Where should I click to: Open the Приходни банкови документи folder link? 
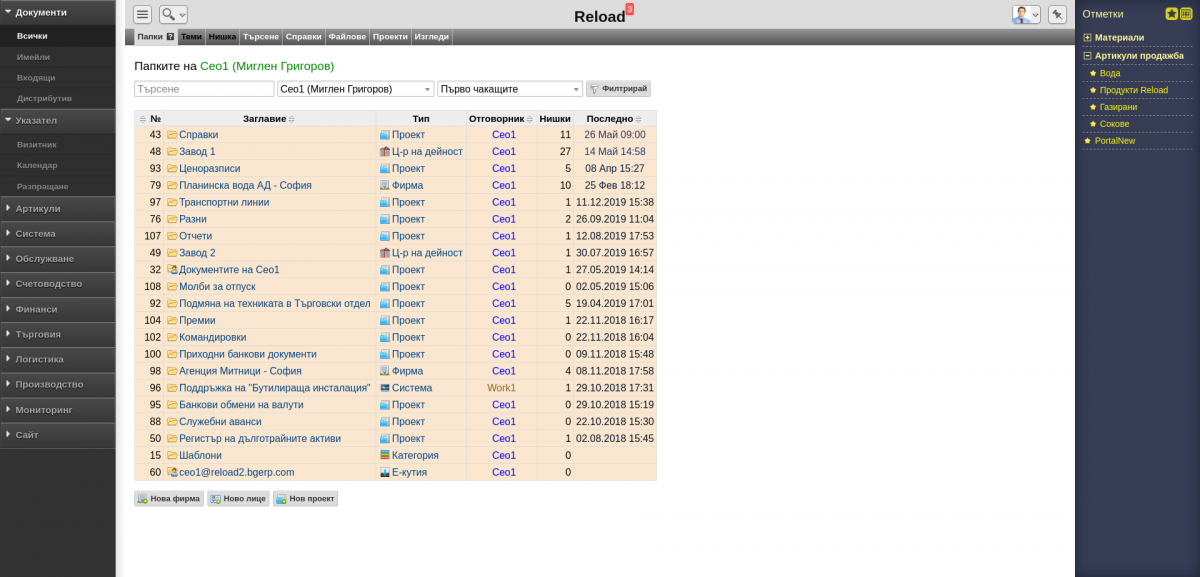click(248, 354)
